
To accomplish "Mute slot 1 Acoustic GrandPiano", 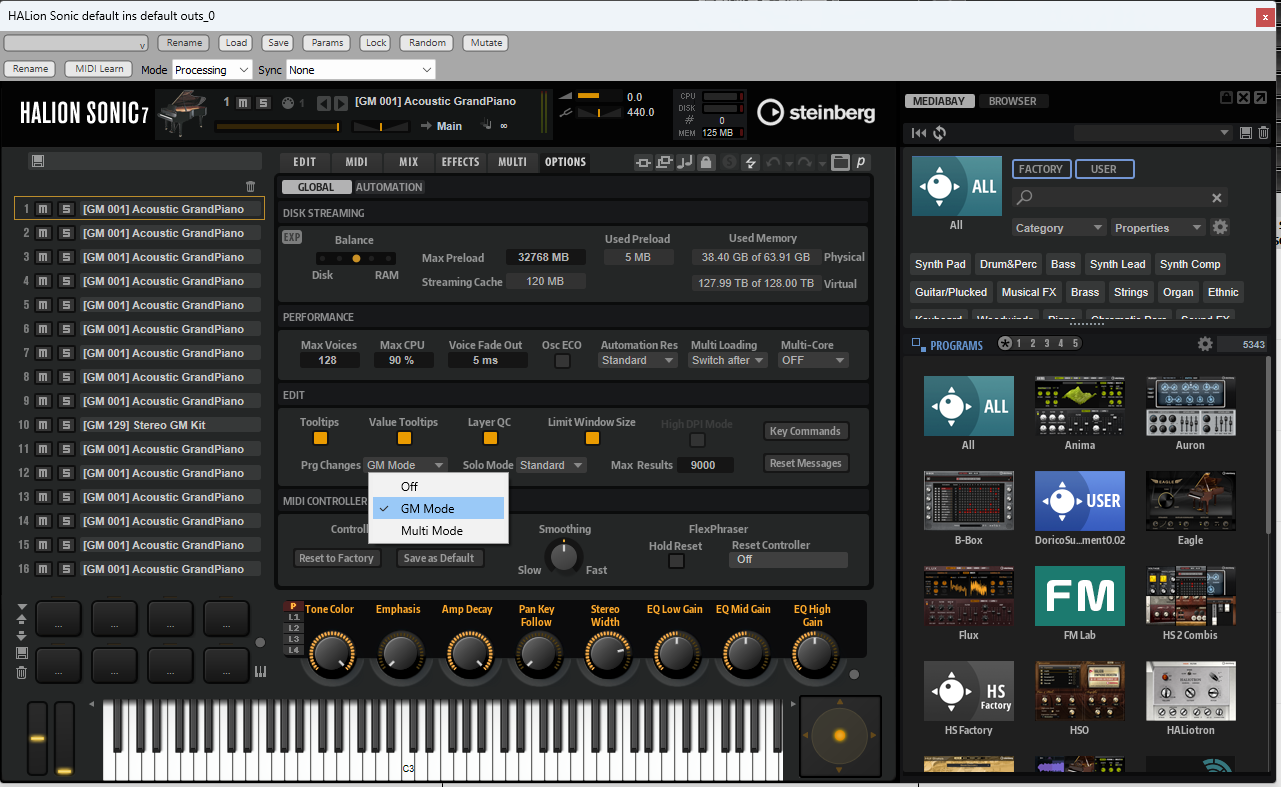I will 44,209.
